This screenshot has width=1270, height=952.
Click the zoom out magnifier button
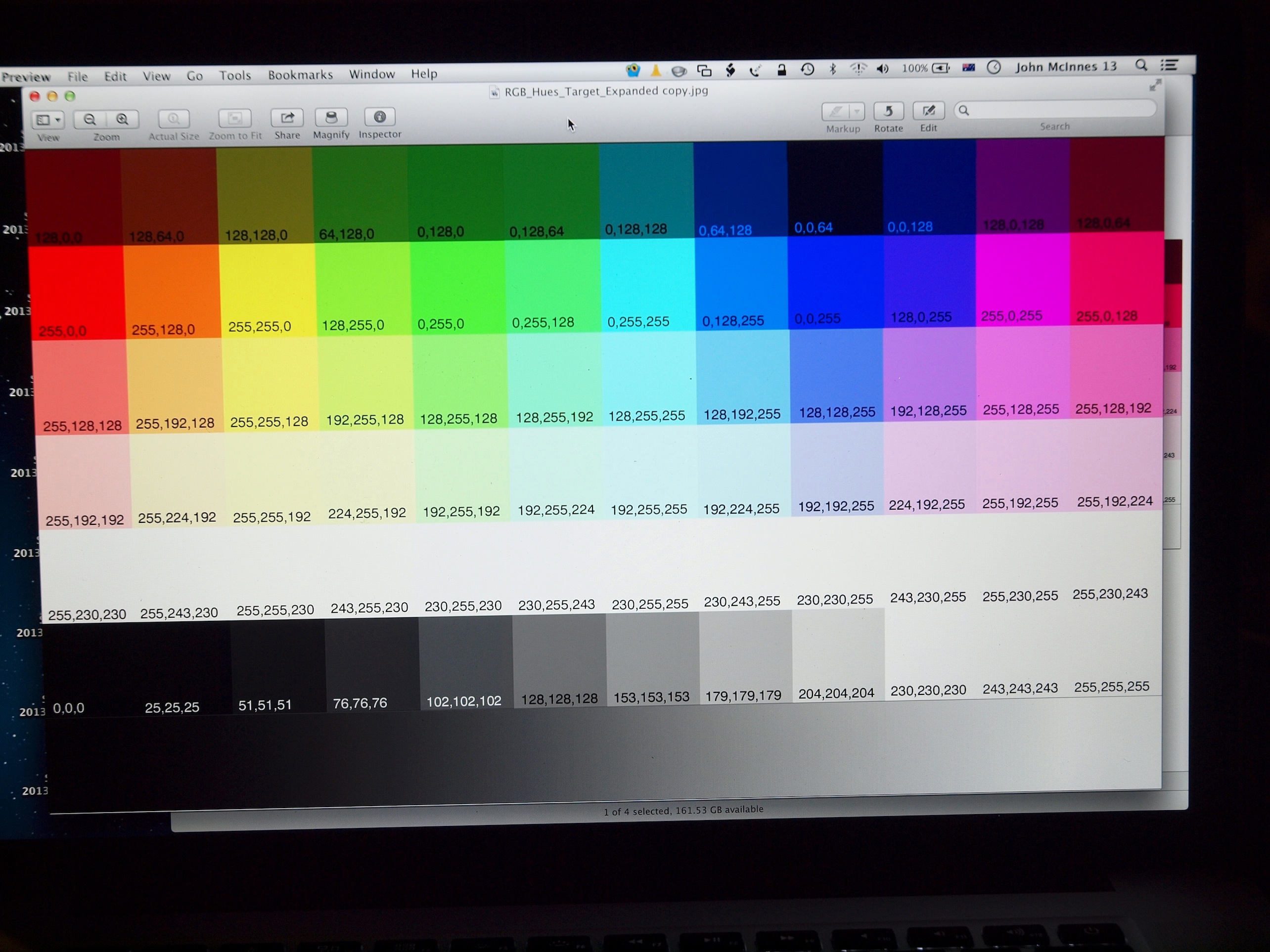coord(90,119)
